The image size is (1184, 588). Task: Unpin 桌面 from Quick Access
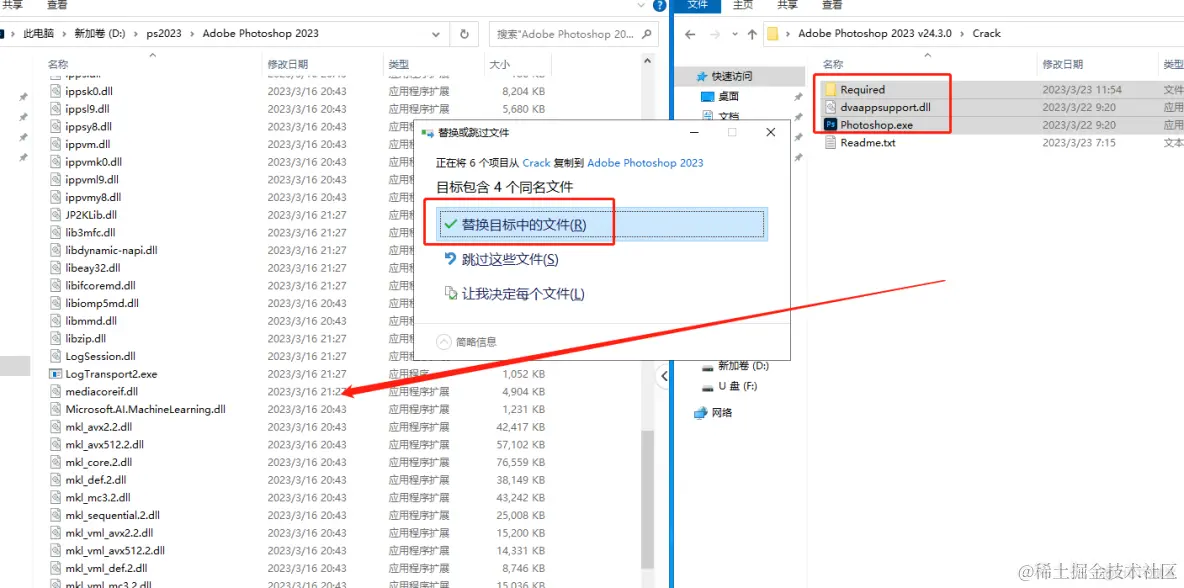click(796, 95)
